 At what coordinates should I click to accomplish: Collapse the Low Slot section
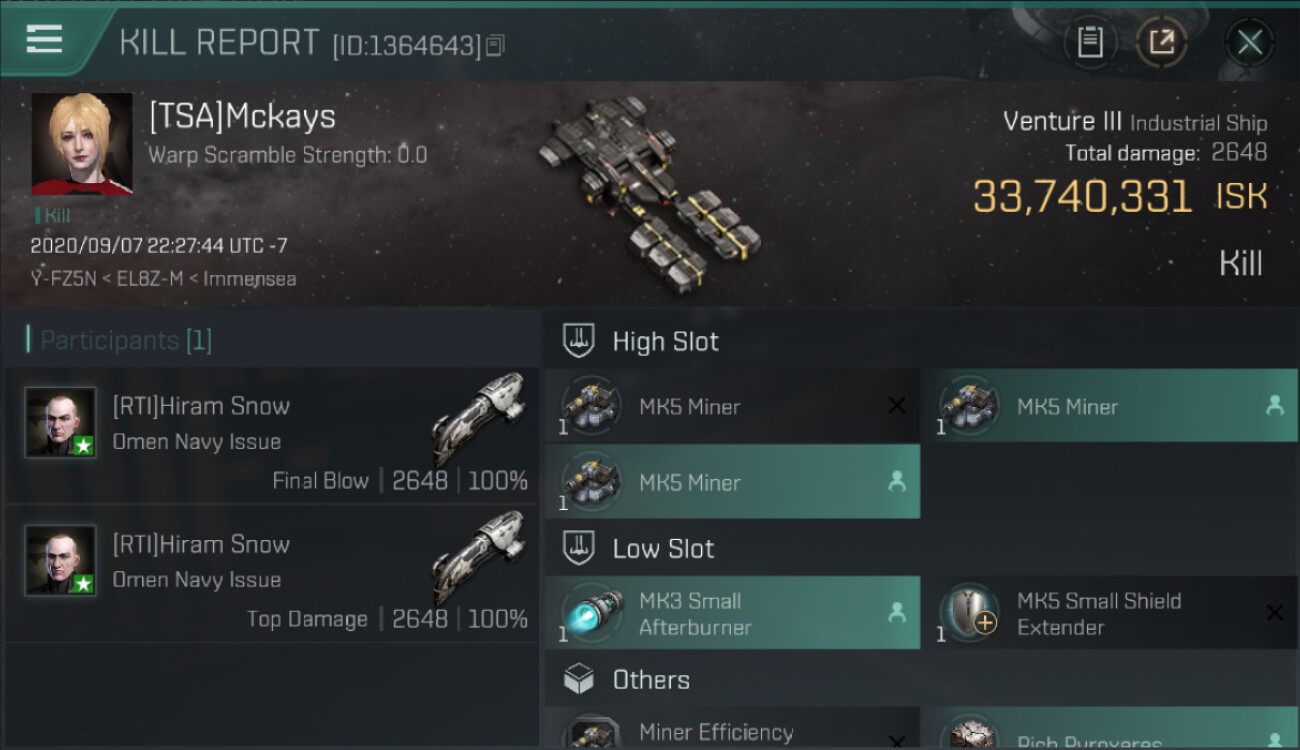click(x=580, y=548)
